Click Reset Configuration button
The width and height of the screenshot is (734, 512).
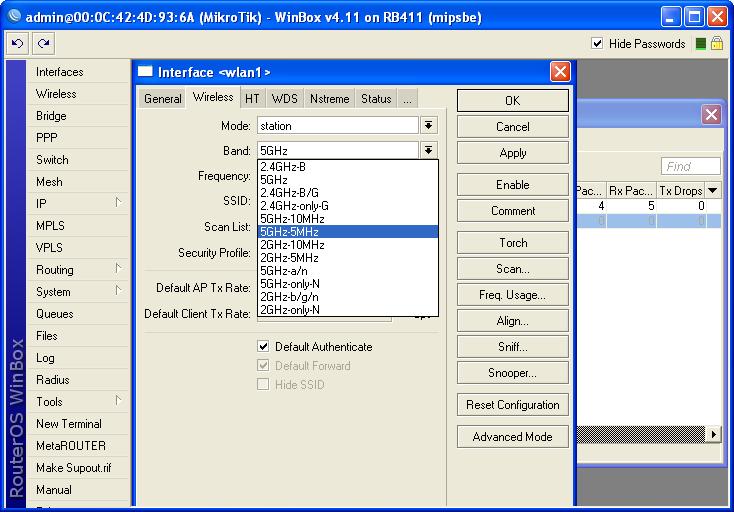[x=513, y=405]
